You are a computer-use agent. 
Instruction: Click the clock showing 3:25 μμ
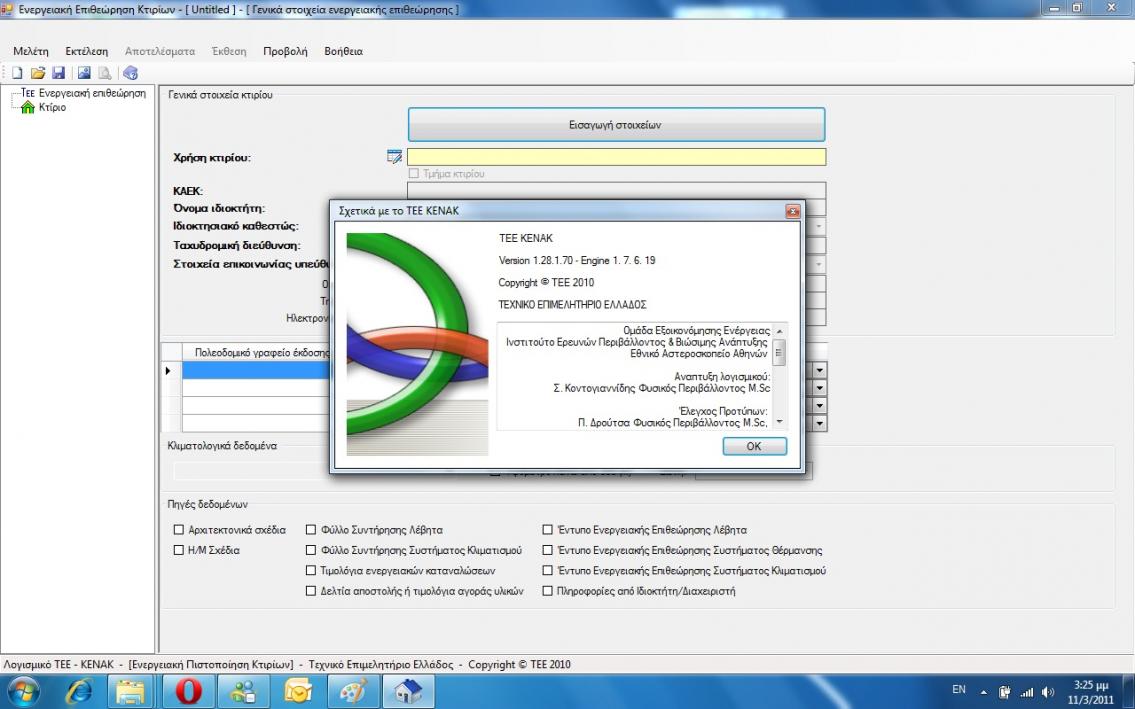[1092, 685]
